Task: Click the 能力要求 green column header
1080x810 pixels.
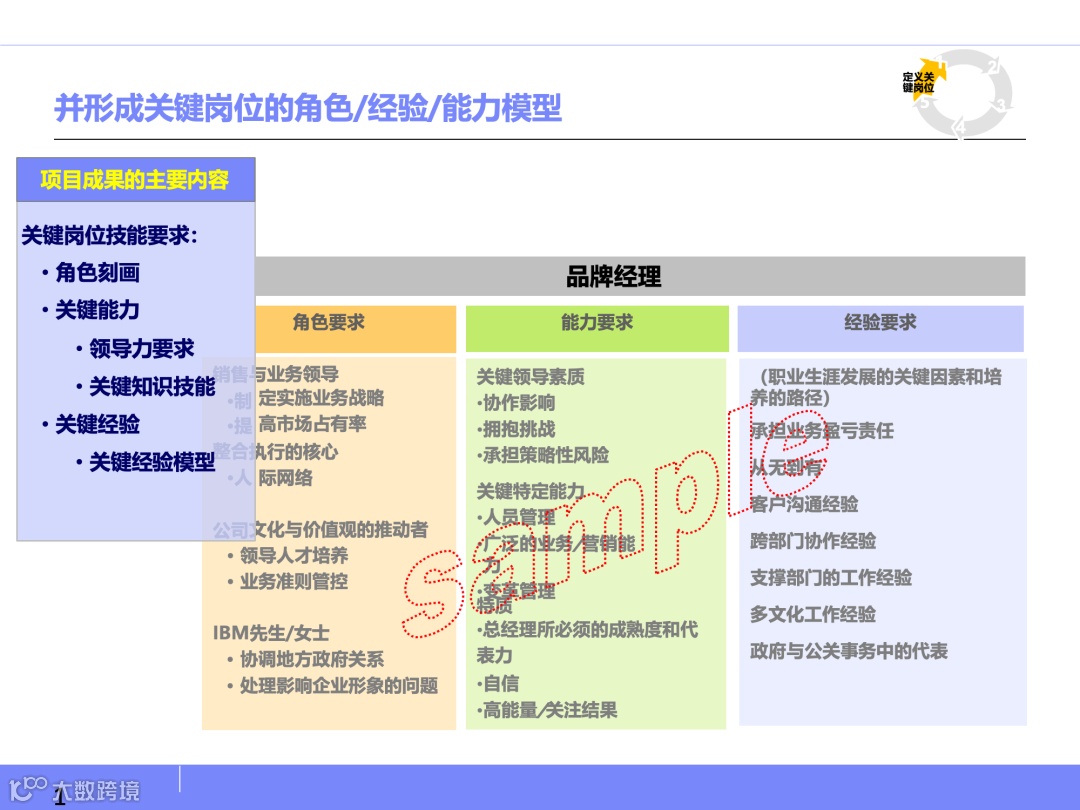Action: point(597,329)
